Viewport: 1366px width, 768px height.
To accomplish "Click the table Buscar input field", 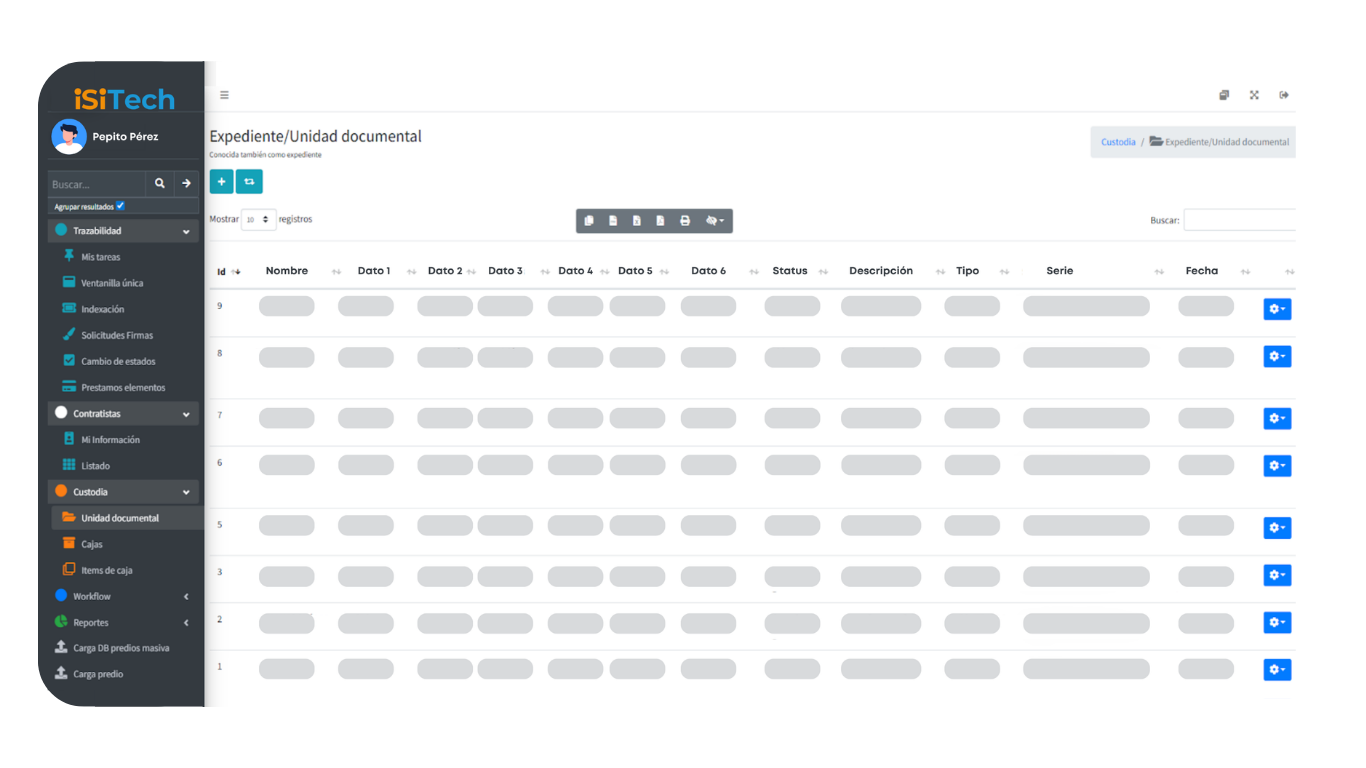I will 1240,220.
